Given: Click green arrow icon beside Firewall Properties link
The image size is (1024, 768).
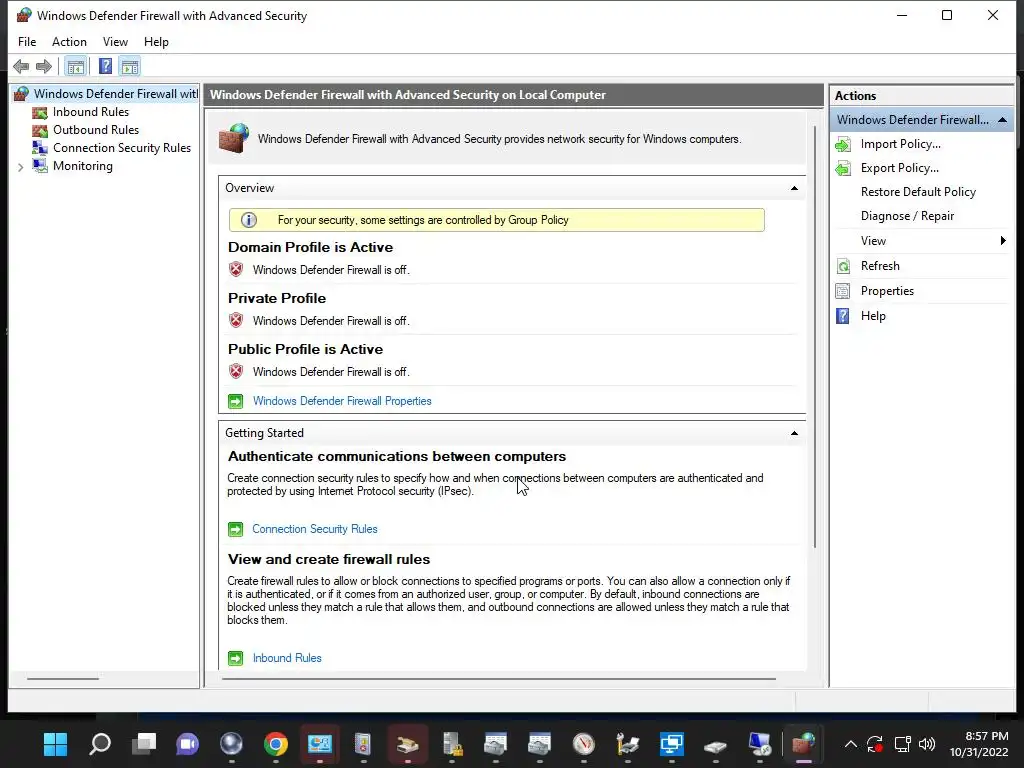Looking at the screenshot, I should pyautogui.click(x=235, y=401).
